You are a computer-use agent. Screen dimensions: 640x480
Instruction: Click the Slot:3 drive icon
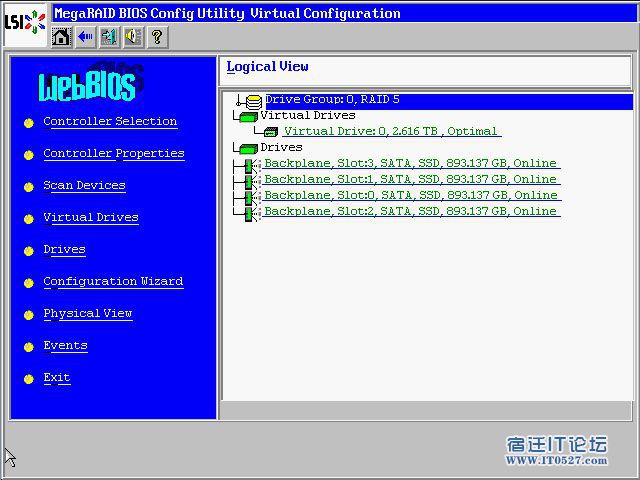(251, 165)
